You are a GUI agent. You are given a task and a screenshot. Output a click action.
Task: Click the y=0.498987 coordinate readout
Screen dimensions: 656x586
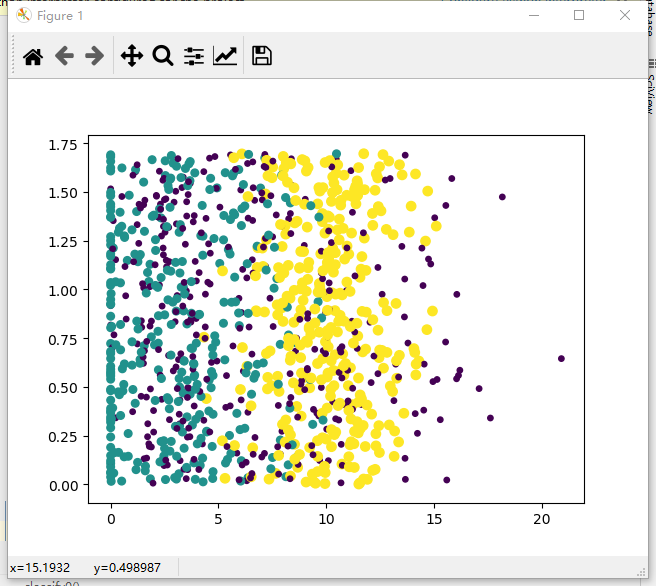click(127, 568)
